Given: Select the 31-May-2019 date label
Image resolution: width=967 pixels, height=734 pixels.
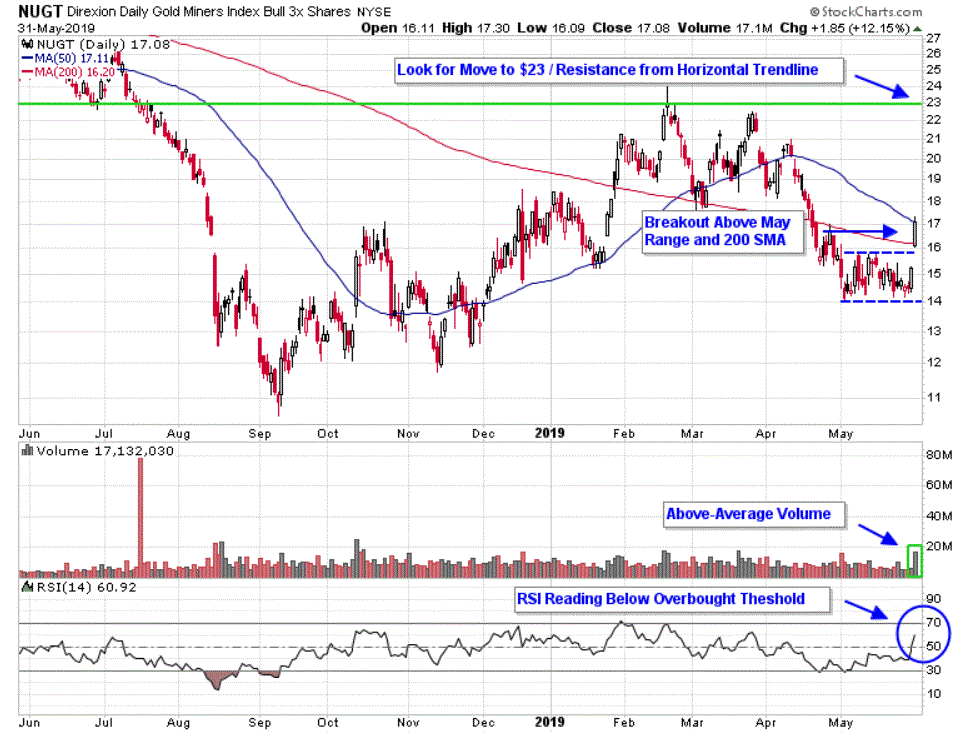Looking at the screenshot, I should (x=57, y=28).
